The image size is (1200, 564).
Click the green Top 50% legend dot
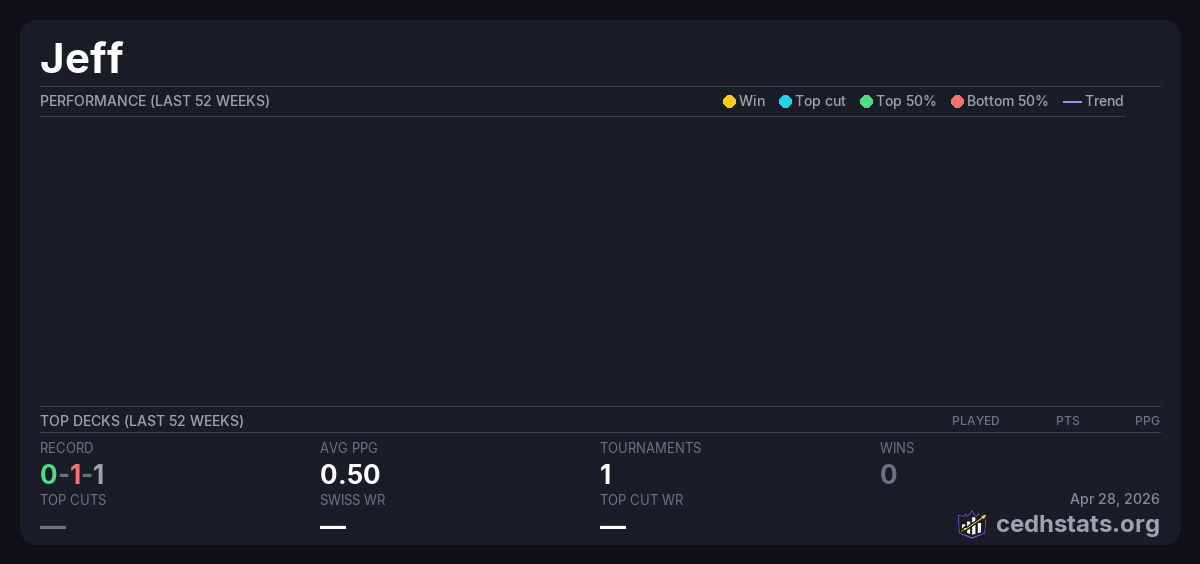[866, 102]
